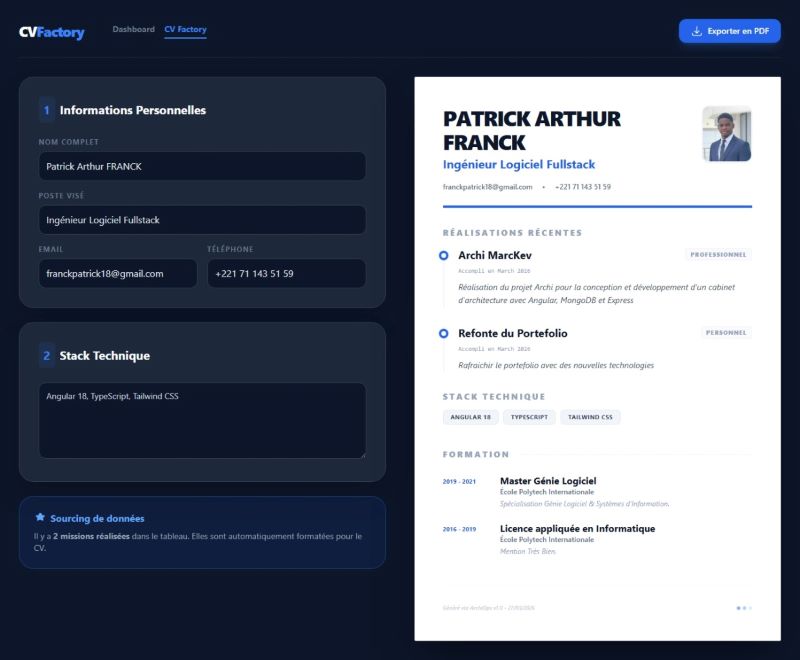Click the Téléphone input field
Image resolution: width=800 pixels, height=660 pixels.
(286, 273)
